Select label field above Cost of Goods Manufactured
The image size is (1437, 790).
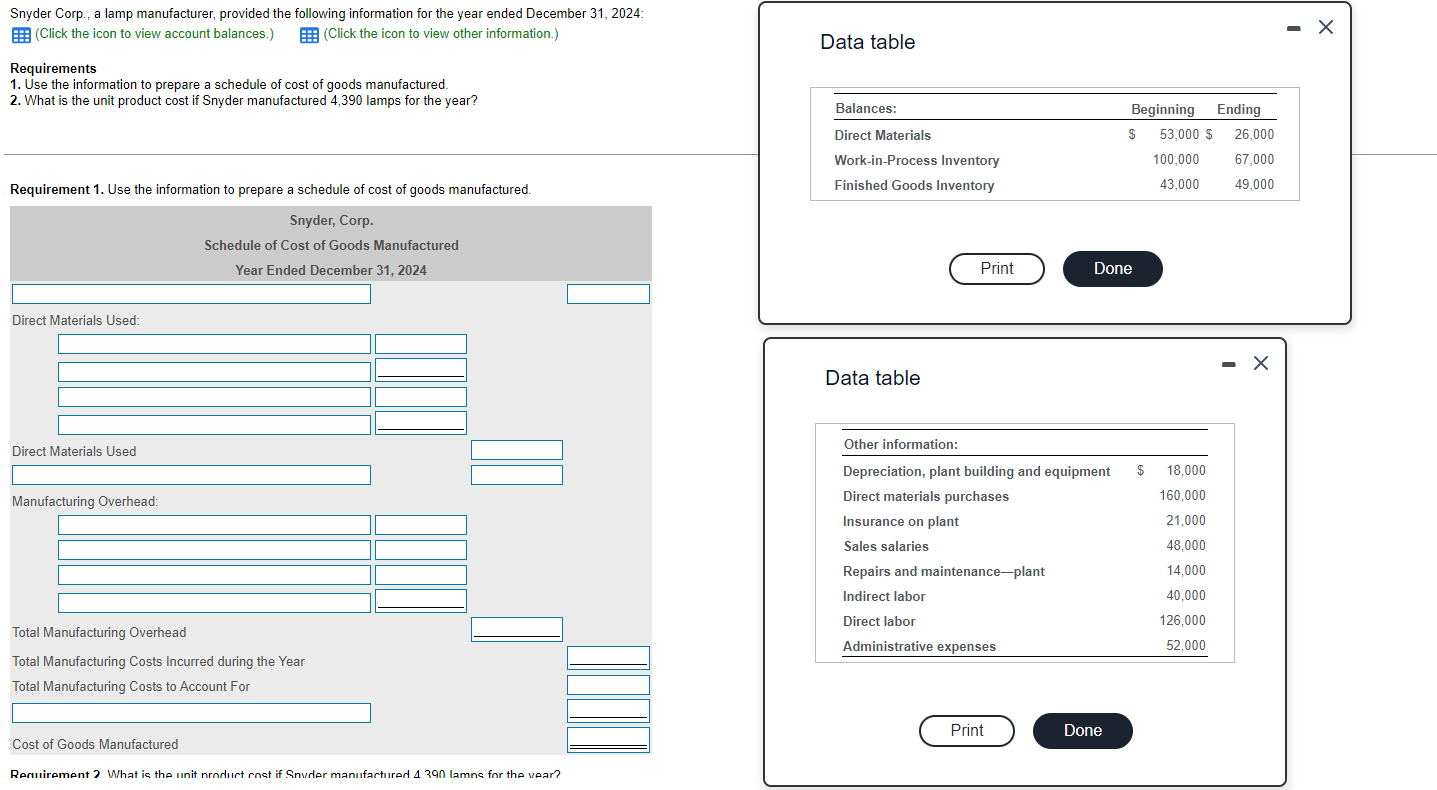click(x=191, y=713)
